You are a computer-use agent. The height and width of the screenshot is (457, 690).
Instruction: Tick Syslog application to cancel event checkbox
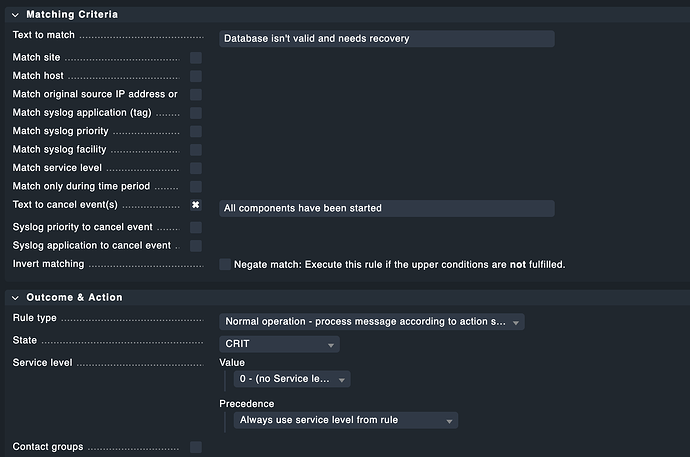tap(196, 245)
